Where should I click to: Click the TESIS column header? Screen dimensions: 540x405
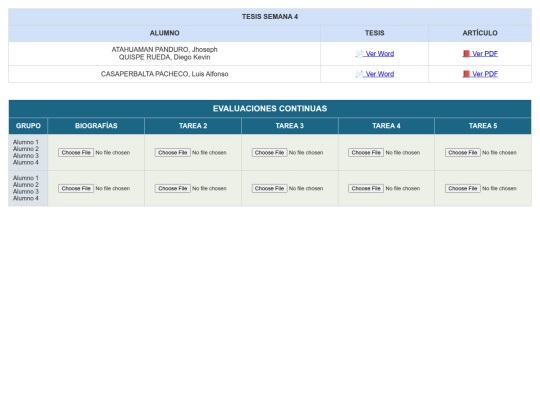pyautogui.click(x=374, y=33)
